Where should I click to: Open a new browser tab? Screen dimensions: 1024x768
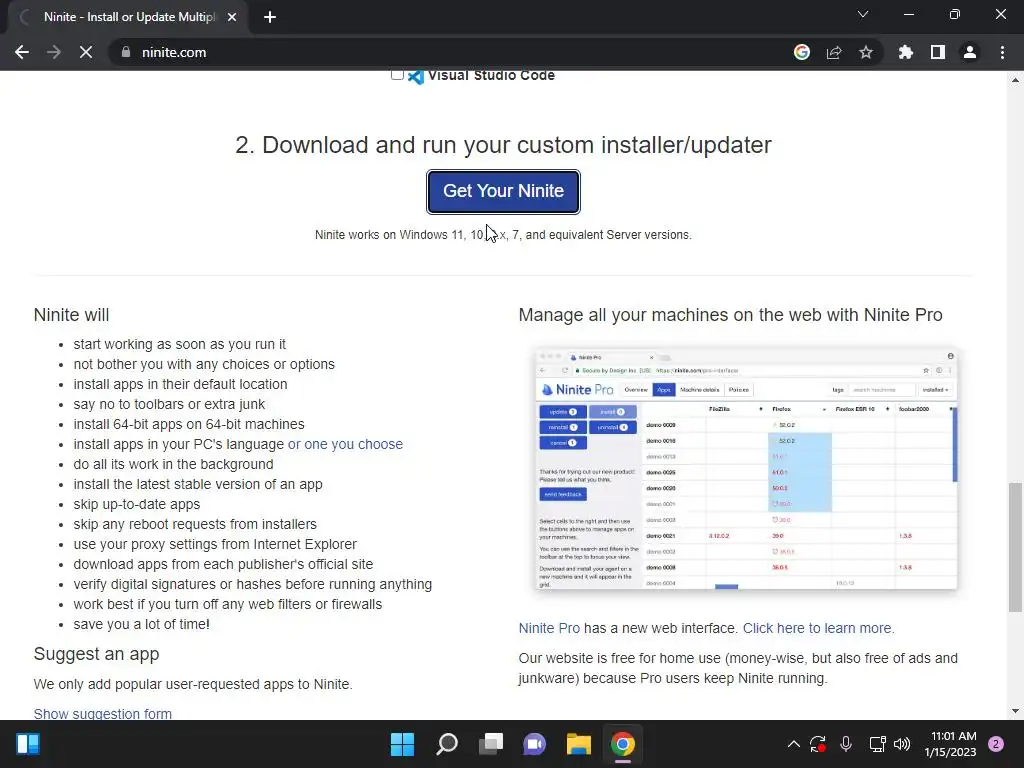270,17
